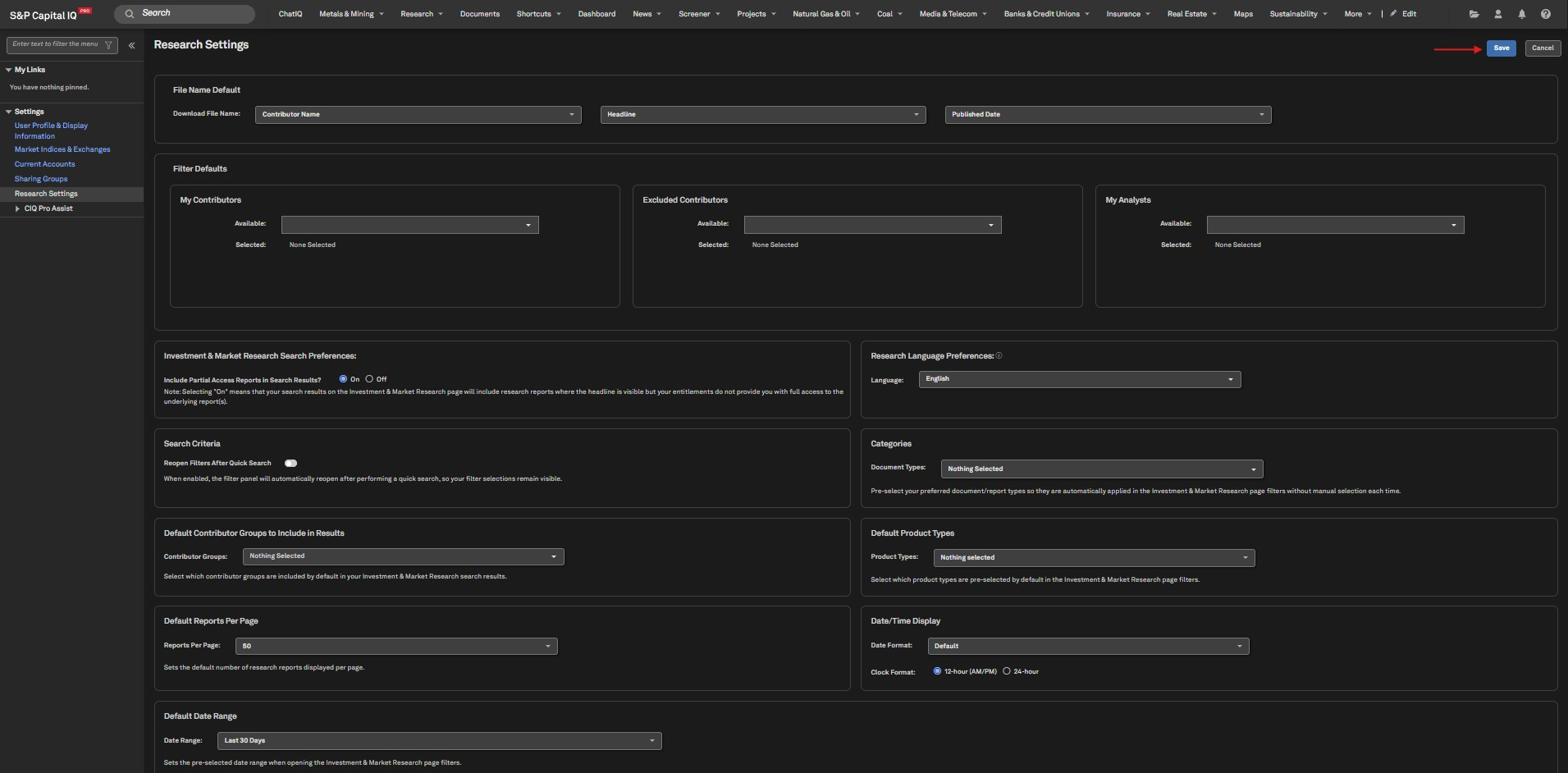Open the Screener menu
The height and width of the screenshot is (773, 1568).
click(698, 14)
